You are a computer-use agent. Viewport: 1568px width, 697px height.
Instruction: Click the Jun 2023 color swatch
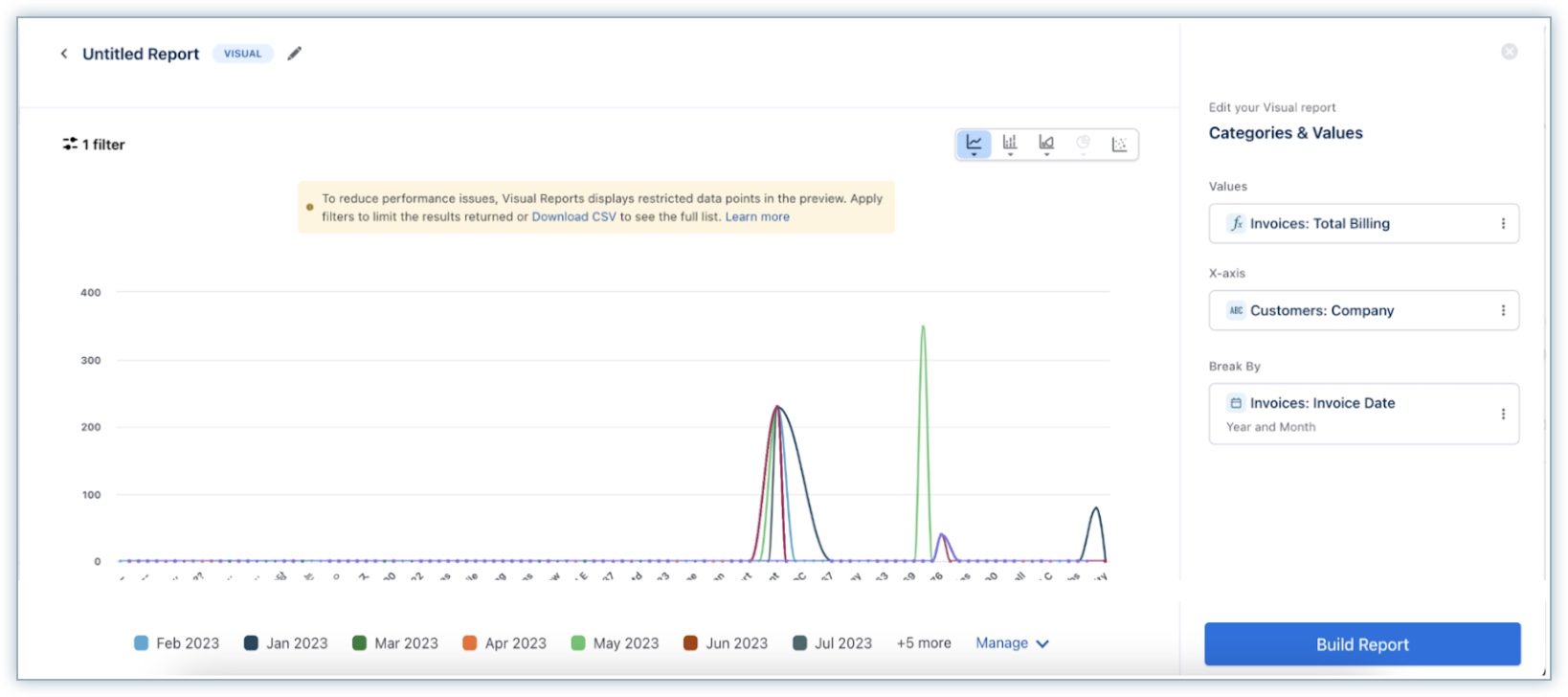[x=690, y=643]
